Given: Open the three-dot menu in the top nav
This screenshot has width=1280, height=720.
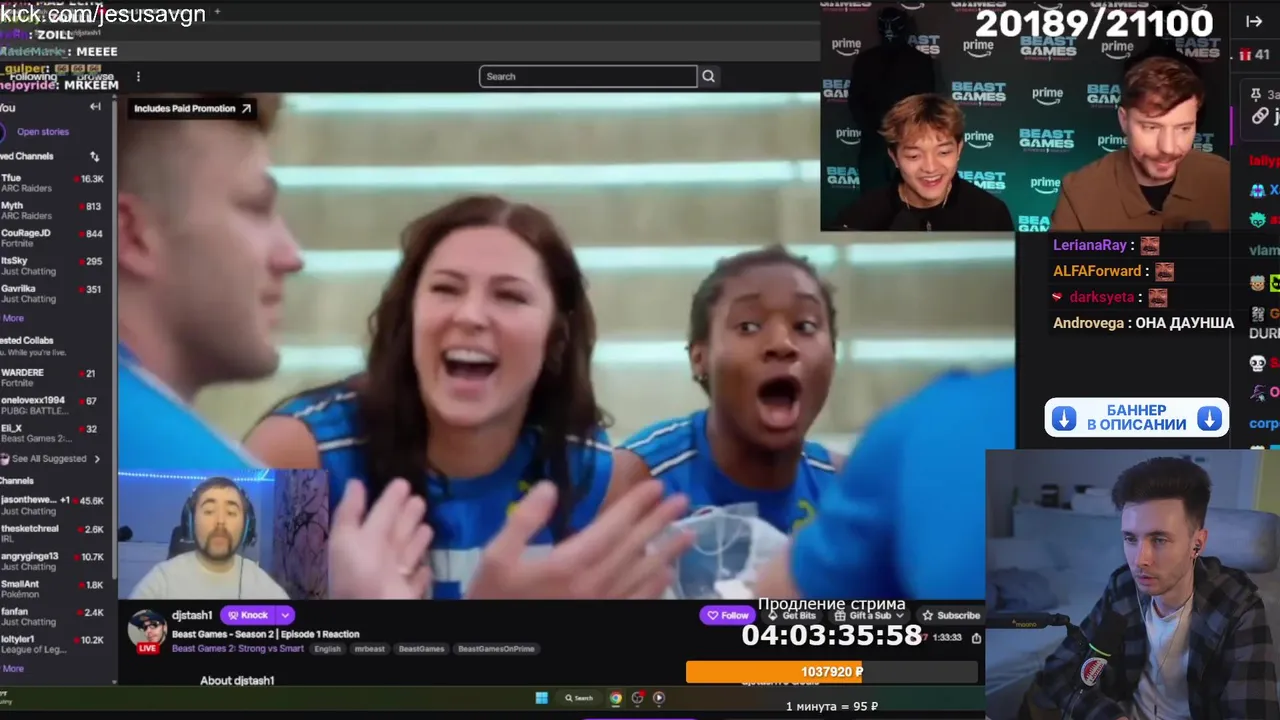Looking at the screenshot, I should coord(138,76).
